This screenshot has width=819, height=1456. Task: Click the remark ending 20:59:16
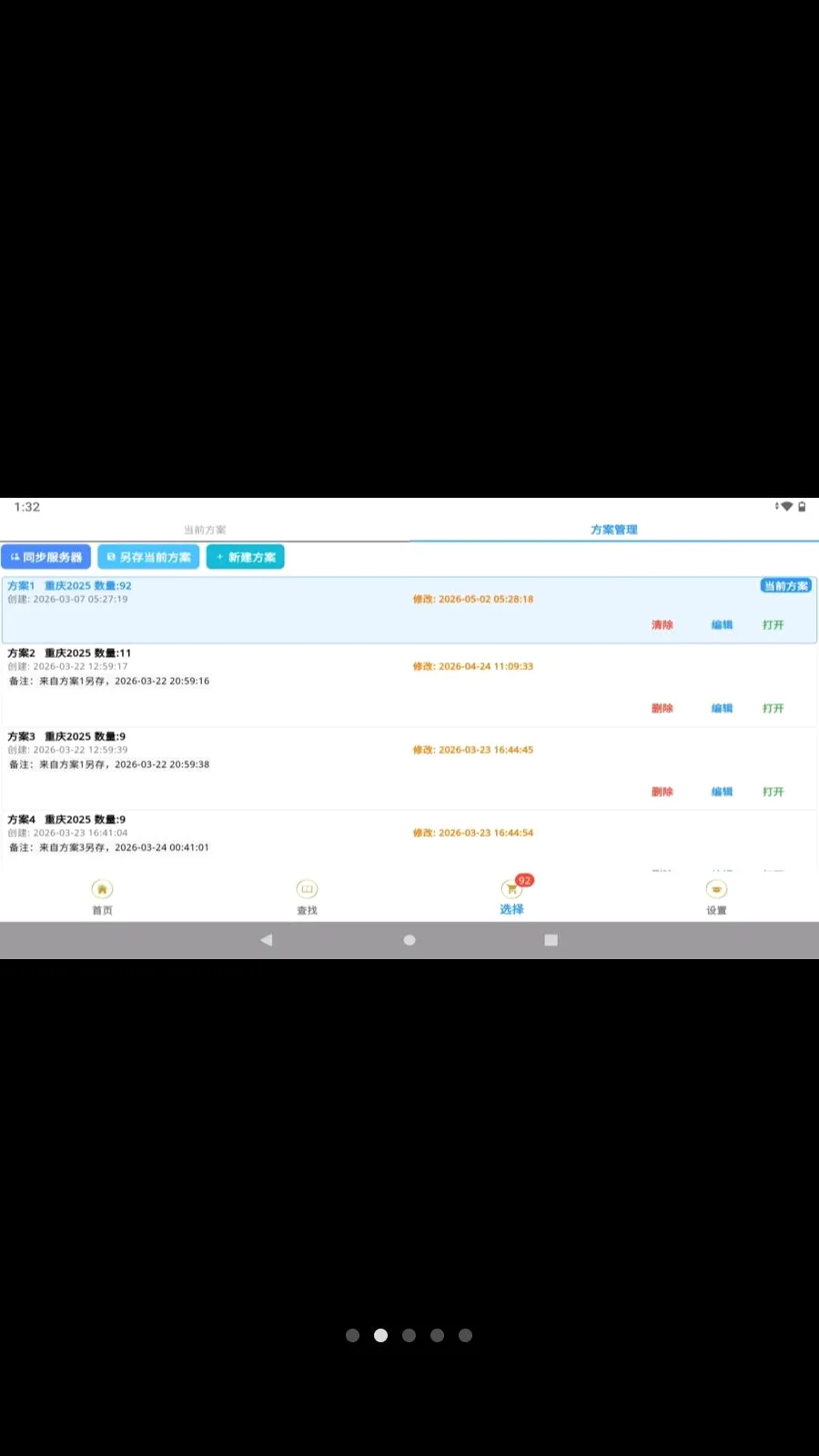pos(109,681)
